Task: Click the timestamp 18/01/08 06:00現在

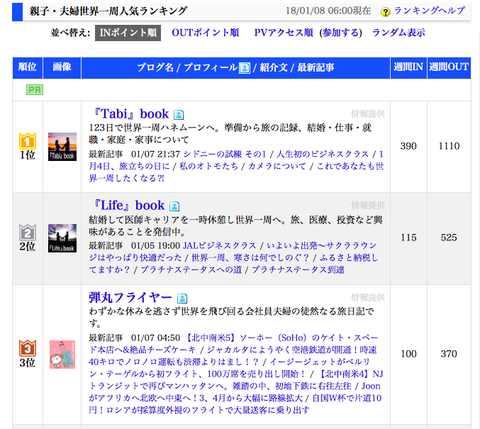Action: (x=328, y=11)
